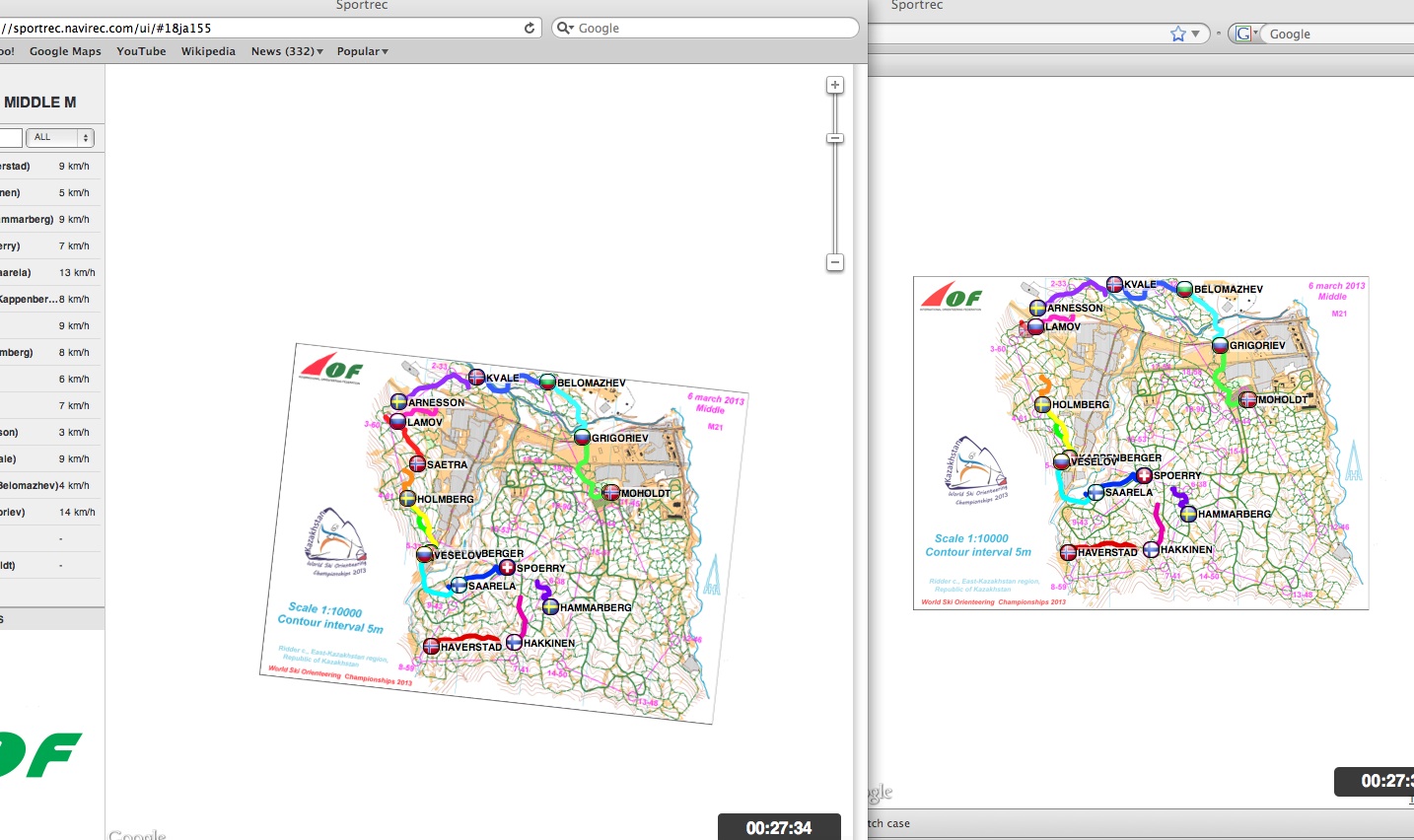Click the map zoom slider handle
This screenshot has width=1414, height=840.
click(x=835, y=139)
